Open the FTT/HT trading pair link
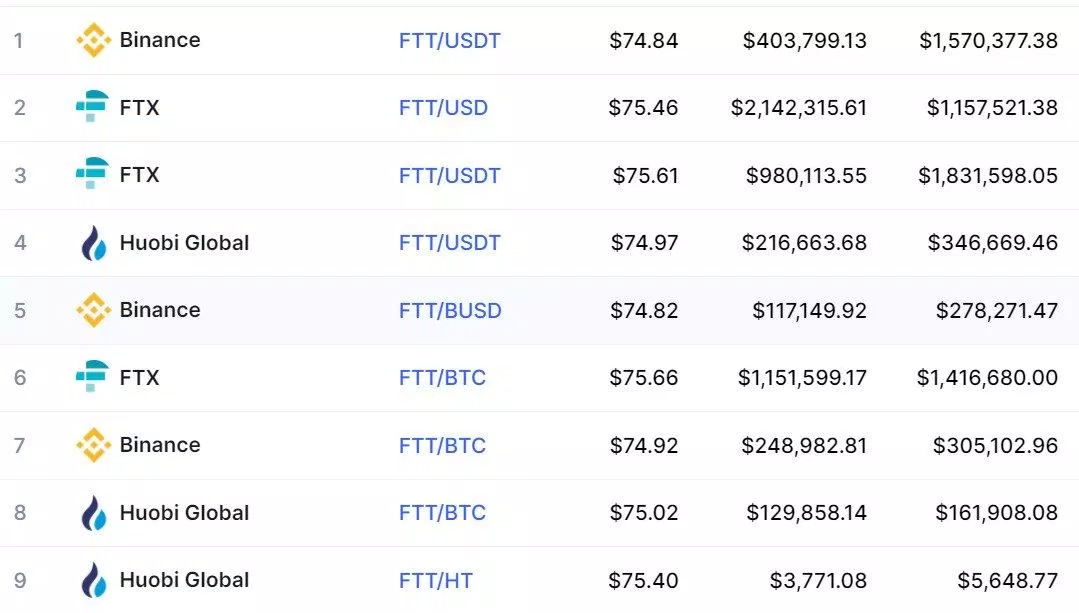Viewport: 1079px width, 613px height. coord(436,580)
